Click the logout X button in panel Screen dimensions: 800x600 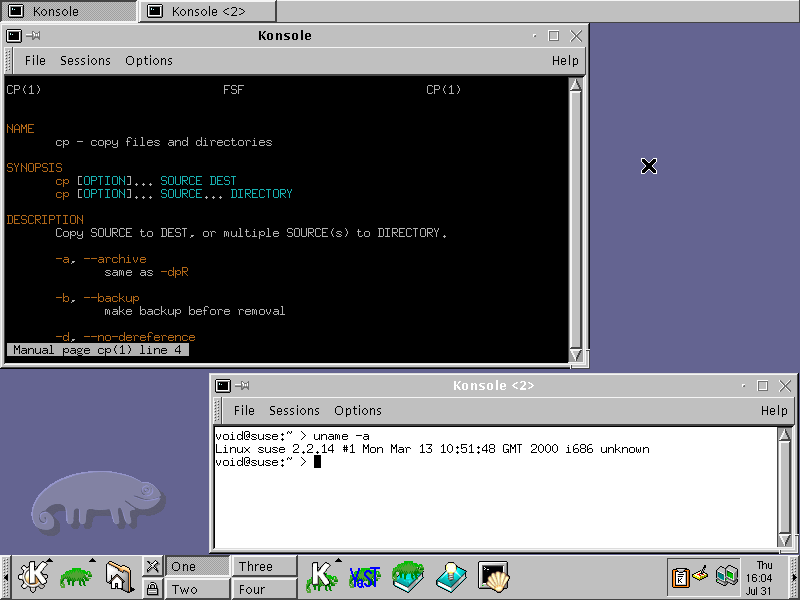[152, 566]
